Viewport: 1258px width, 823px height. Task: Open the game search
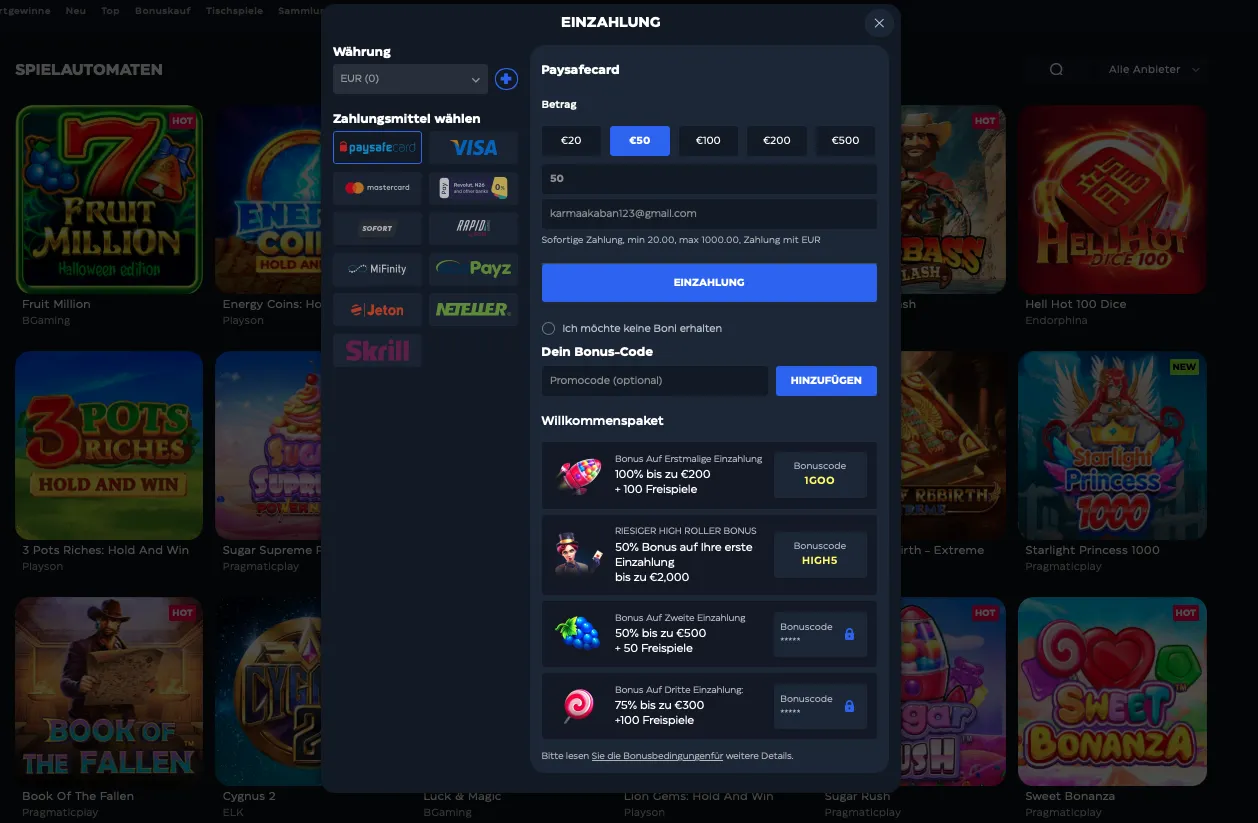(x=1056, y=69)
